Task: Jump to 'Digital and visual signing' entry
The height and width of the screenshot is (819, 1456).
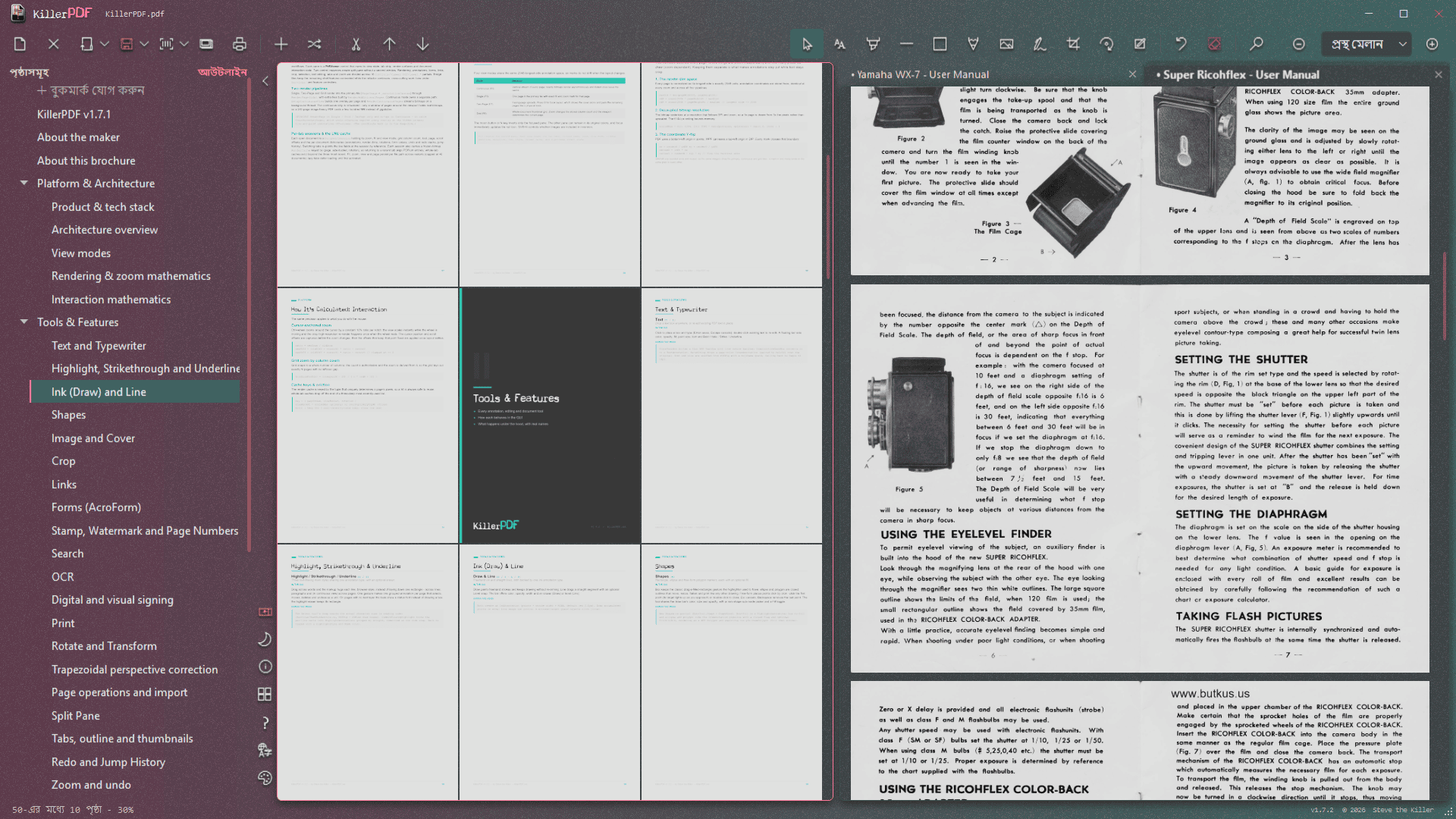Action: [112, 600]
